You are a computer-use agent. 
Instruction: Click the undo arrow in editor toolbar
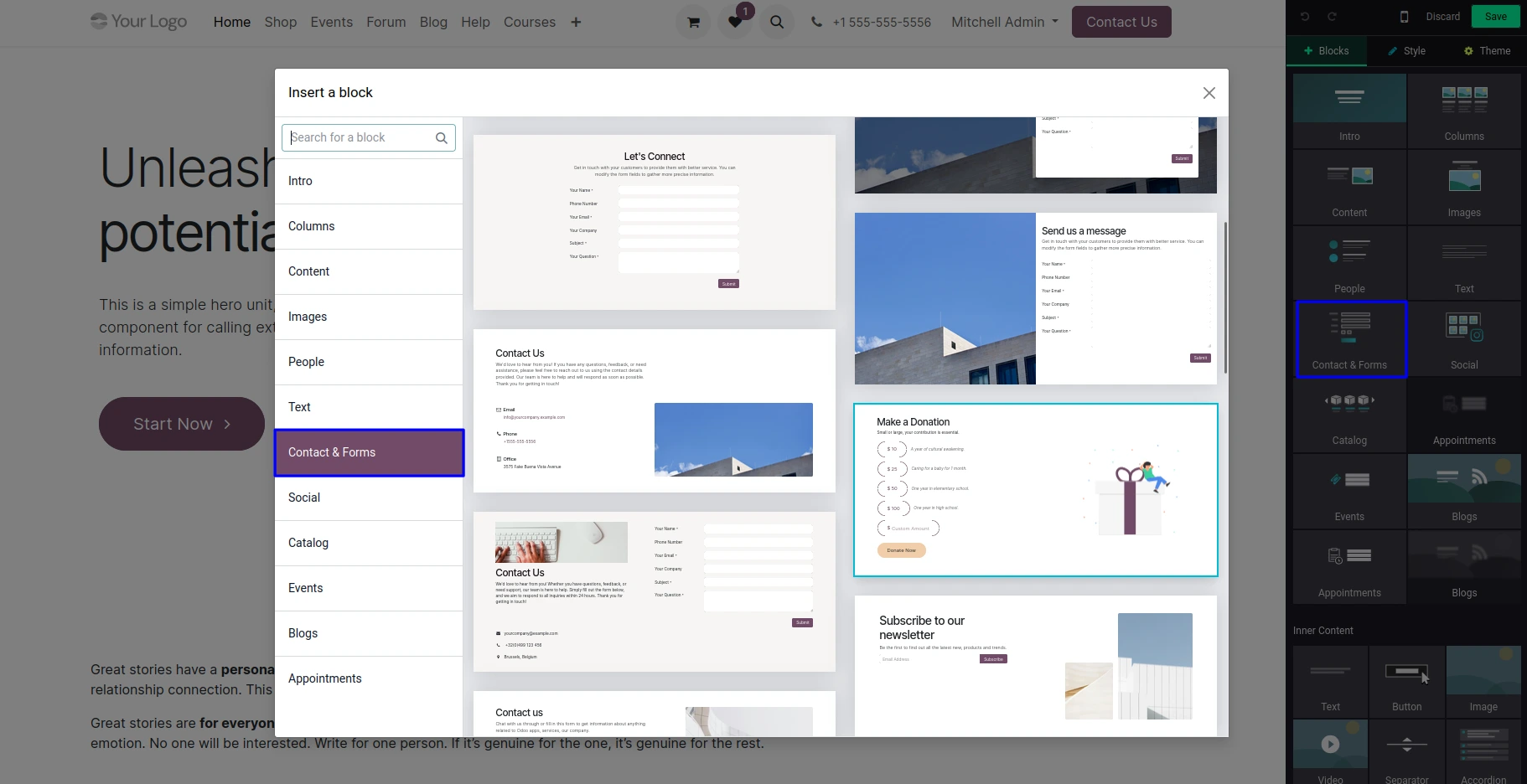pyautogui.click(x=1305, y=17)
